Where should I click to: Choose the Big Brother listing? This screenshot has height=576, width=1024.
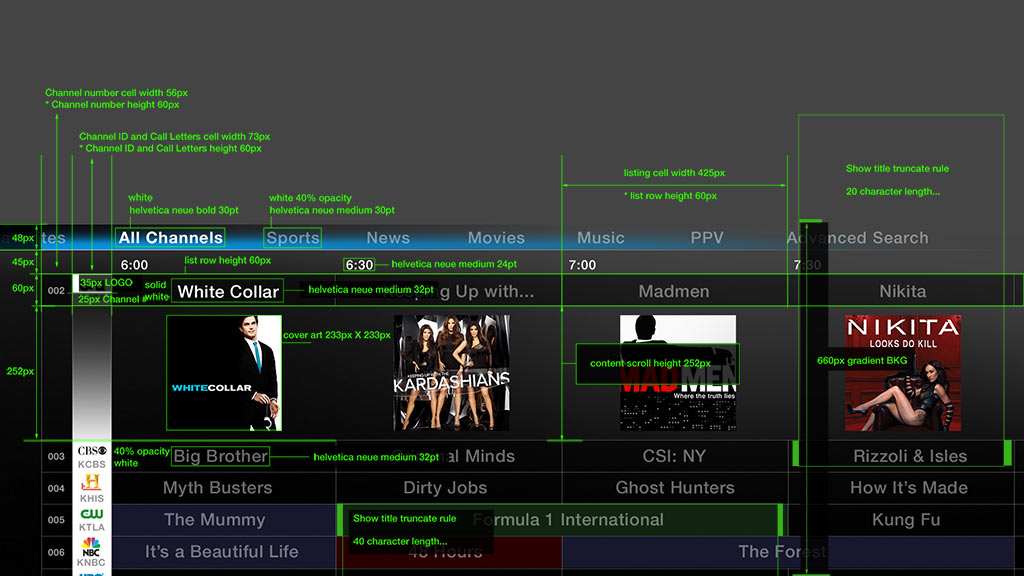223,456
